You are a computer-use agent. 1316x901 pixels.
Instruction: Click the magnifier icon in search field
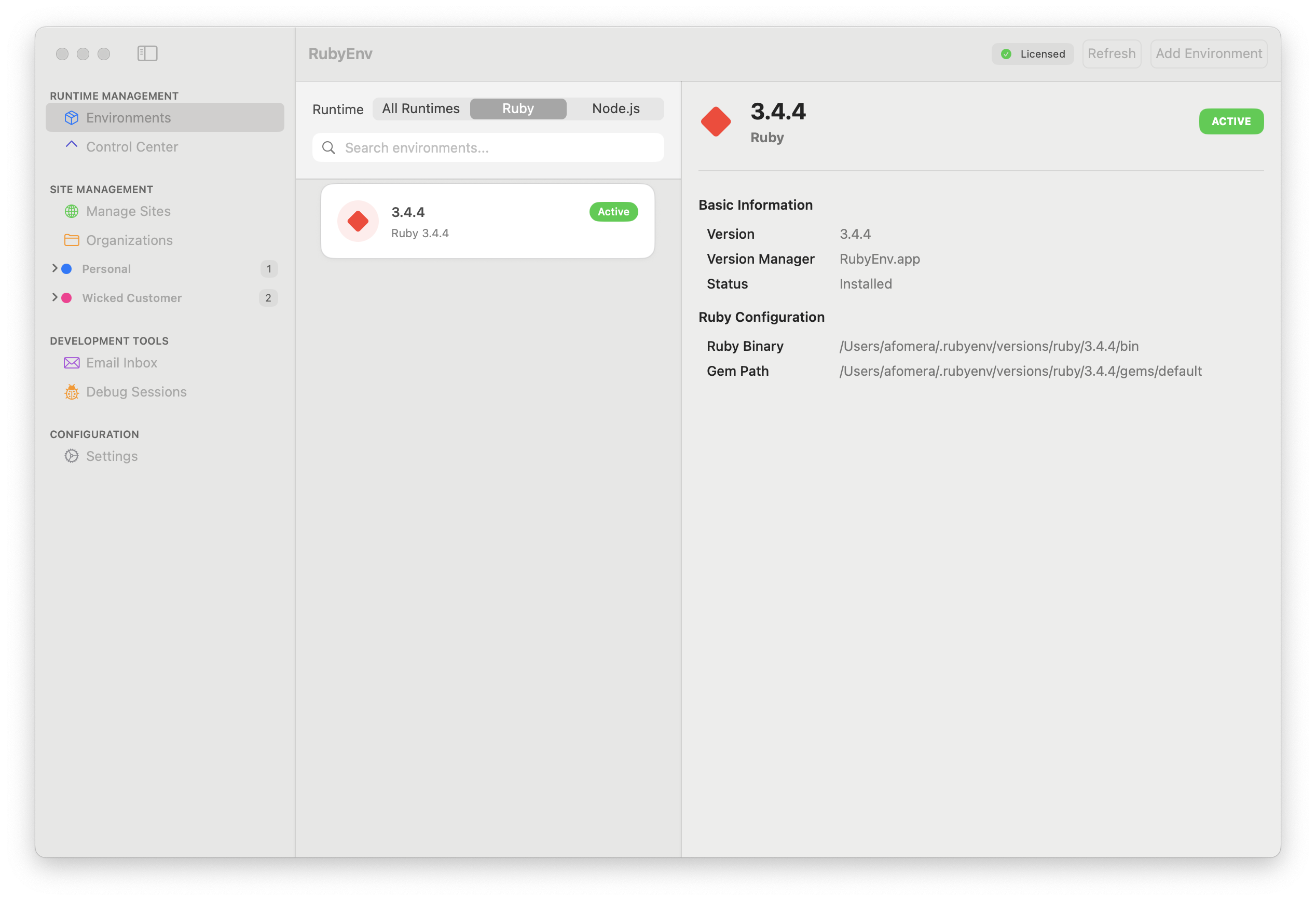coord(328,148)
